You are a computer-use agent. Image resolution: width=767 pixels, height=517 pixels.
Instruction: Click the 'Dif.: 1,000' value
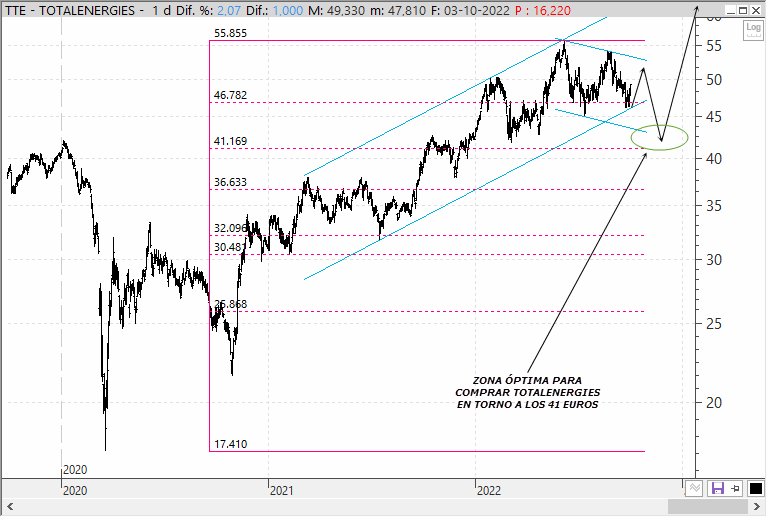click(274, 10)
